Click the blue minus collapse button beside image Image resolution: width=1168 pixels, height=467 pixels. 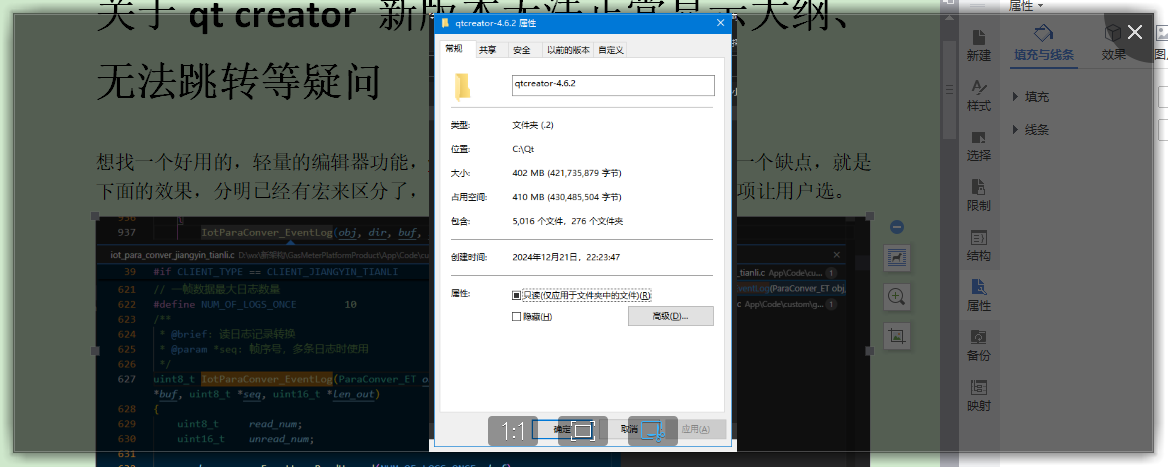tap(898, 227)
